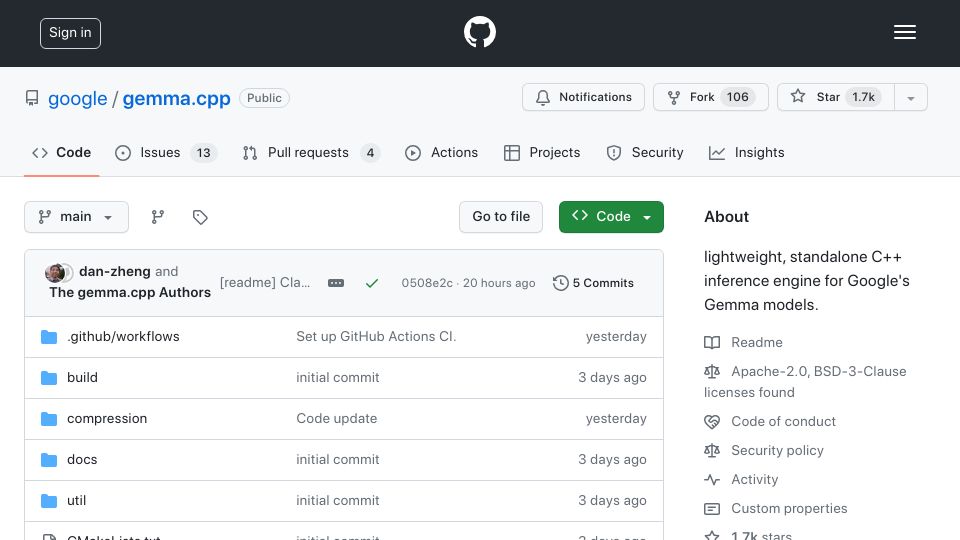Click 'yesterday' in the compression row
The image size is (960, 540).
(616, 419)
